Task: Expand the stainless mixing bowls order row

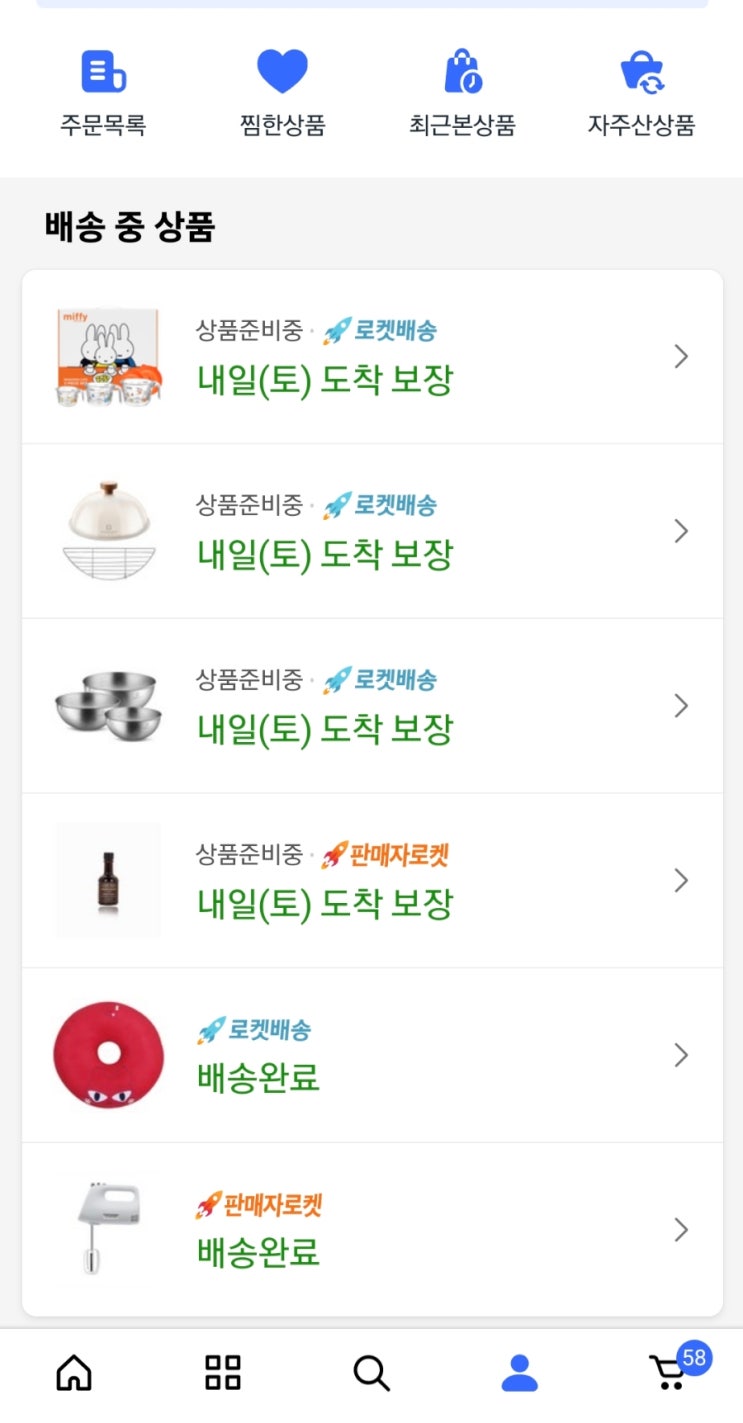Action: point(681,706)
